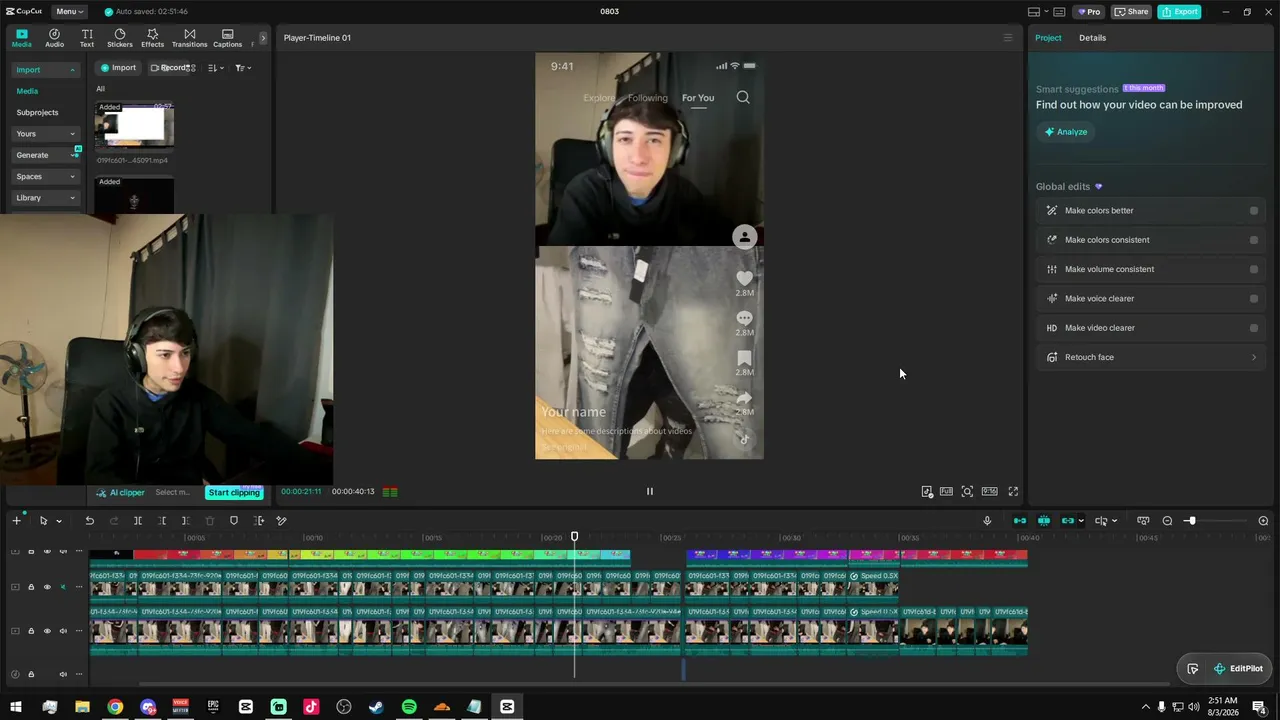
Task: Open the Transitions tab
Action: (x=189, y=38)
